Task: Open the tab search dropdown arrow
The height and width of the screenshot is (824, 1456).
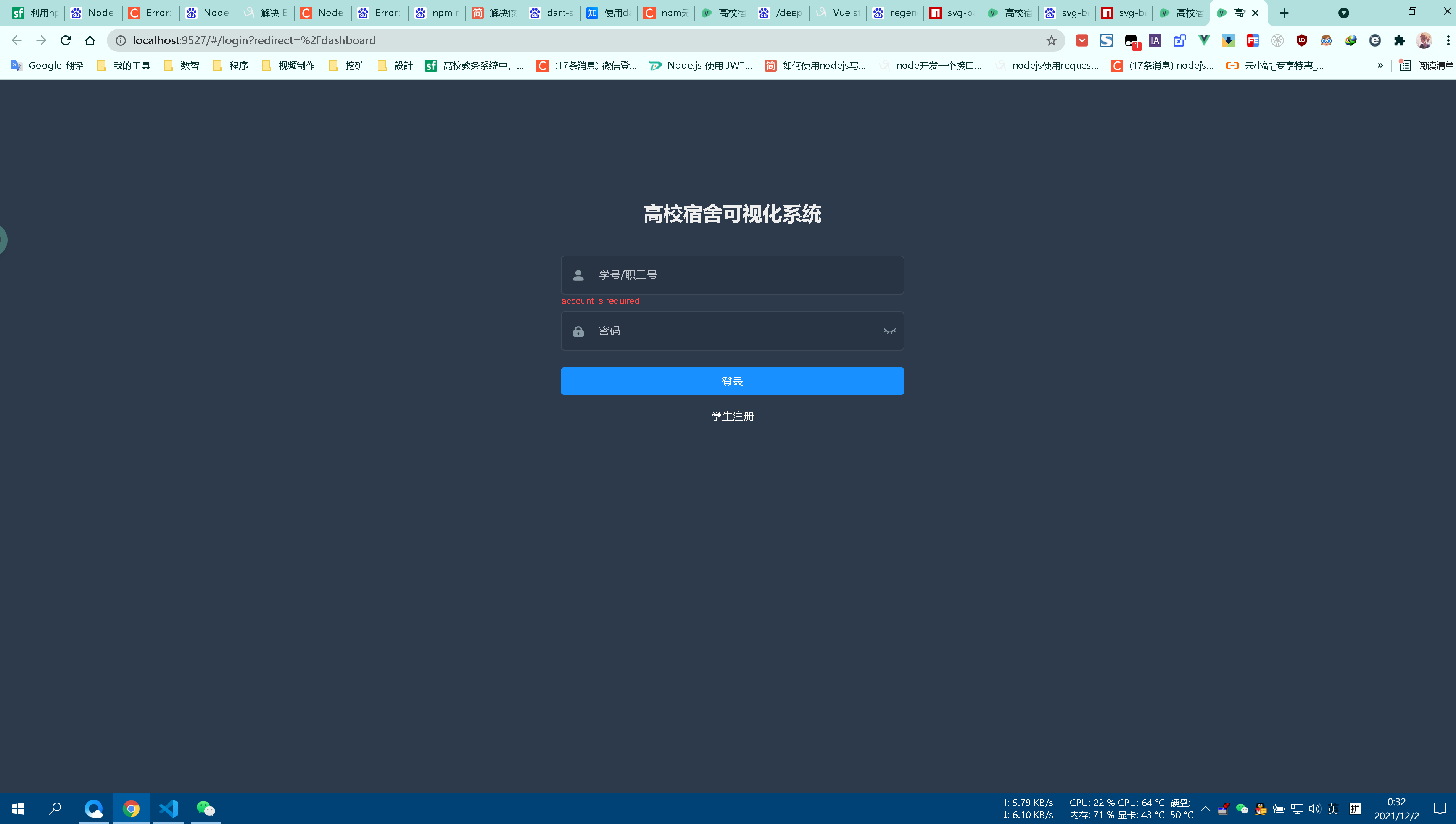Action: (1343, 13)
